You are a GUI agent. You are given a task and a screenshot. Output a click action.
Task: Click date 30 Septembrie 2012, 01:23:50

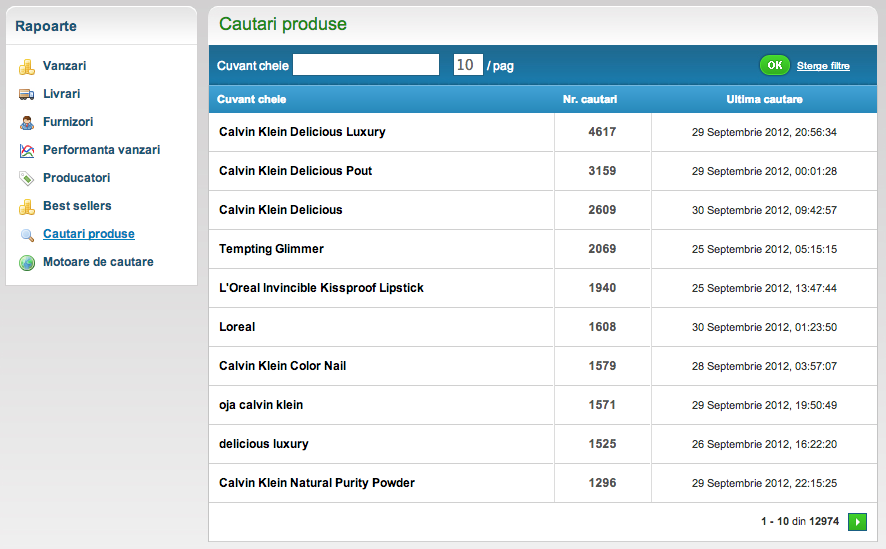pos(765,327)
